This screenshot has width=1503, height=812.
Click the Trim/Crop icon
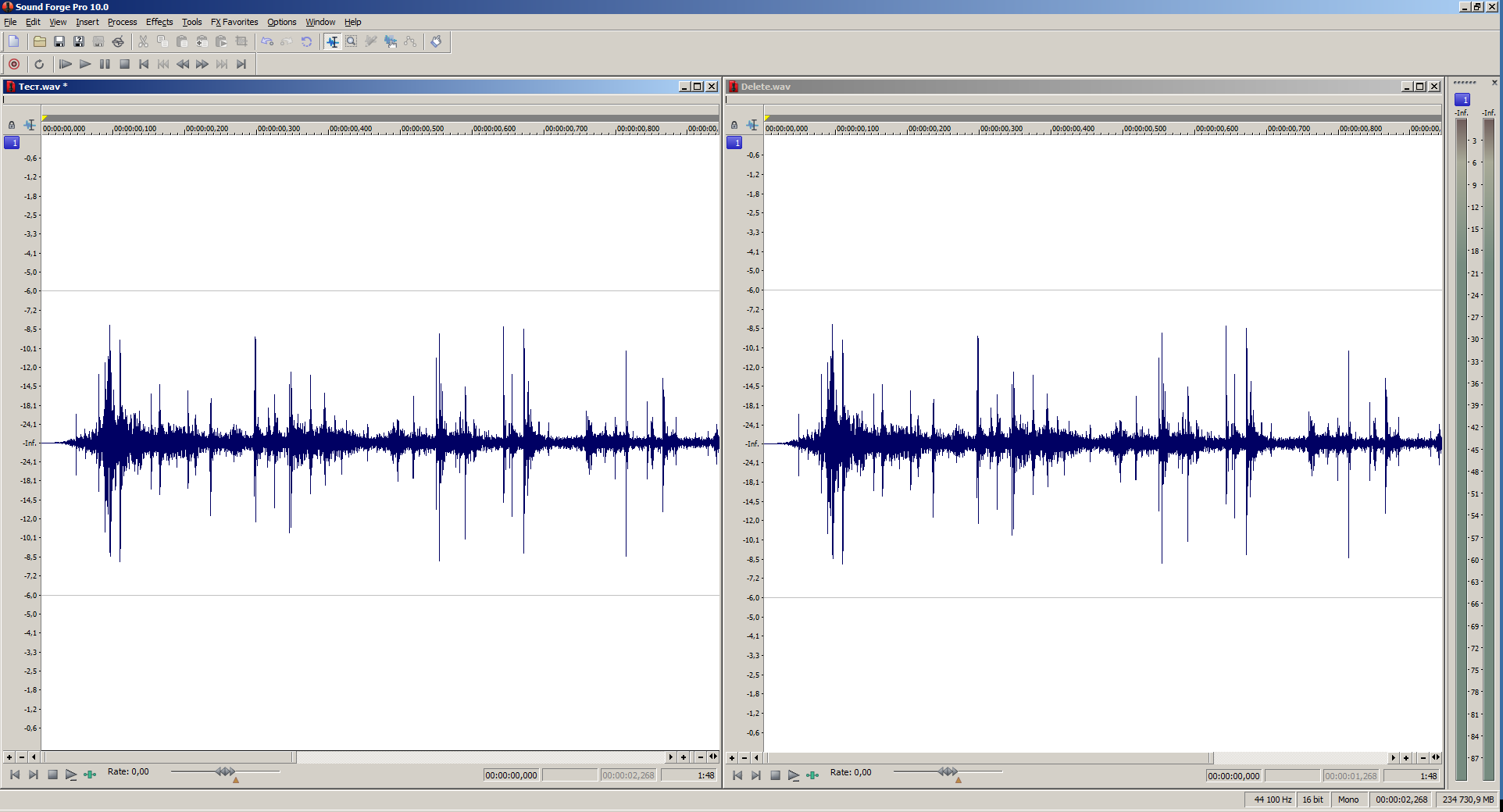(241, 41)
